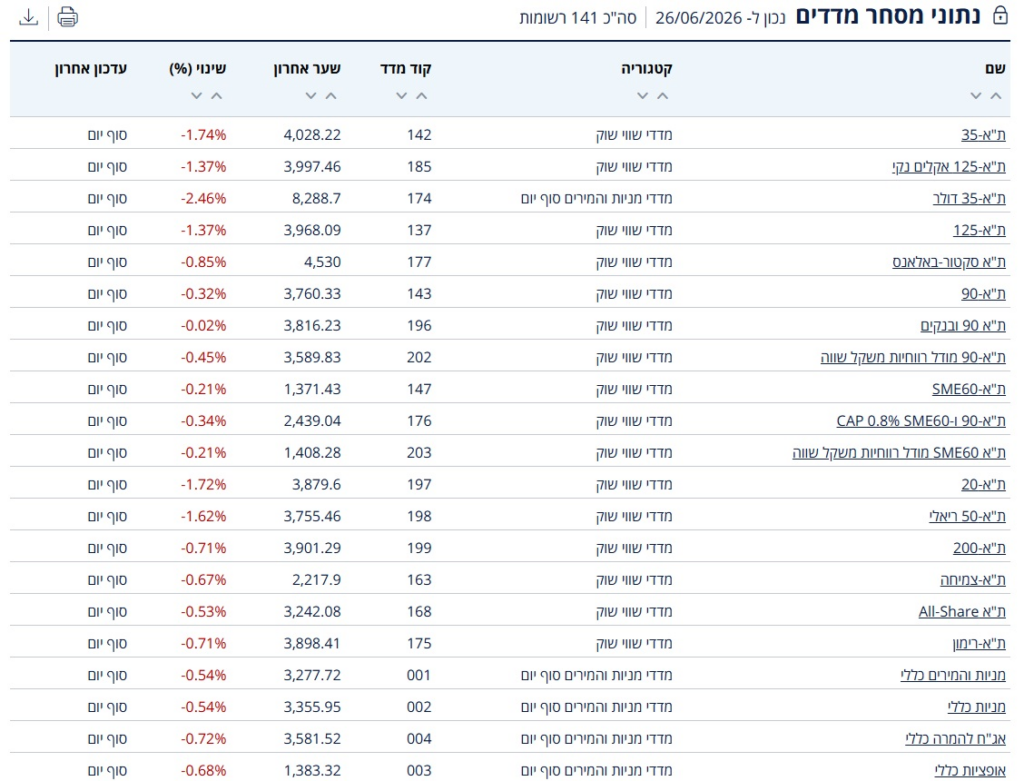The height and width of the screenshot is (781, 1024).
Task: Sort name column ascending with up arrow
Action: 995,96
